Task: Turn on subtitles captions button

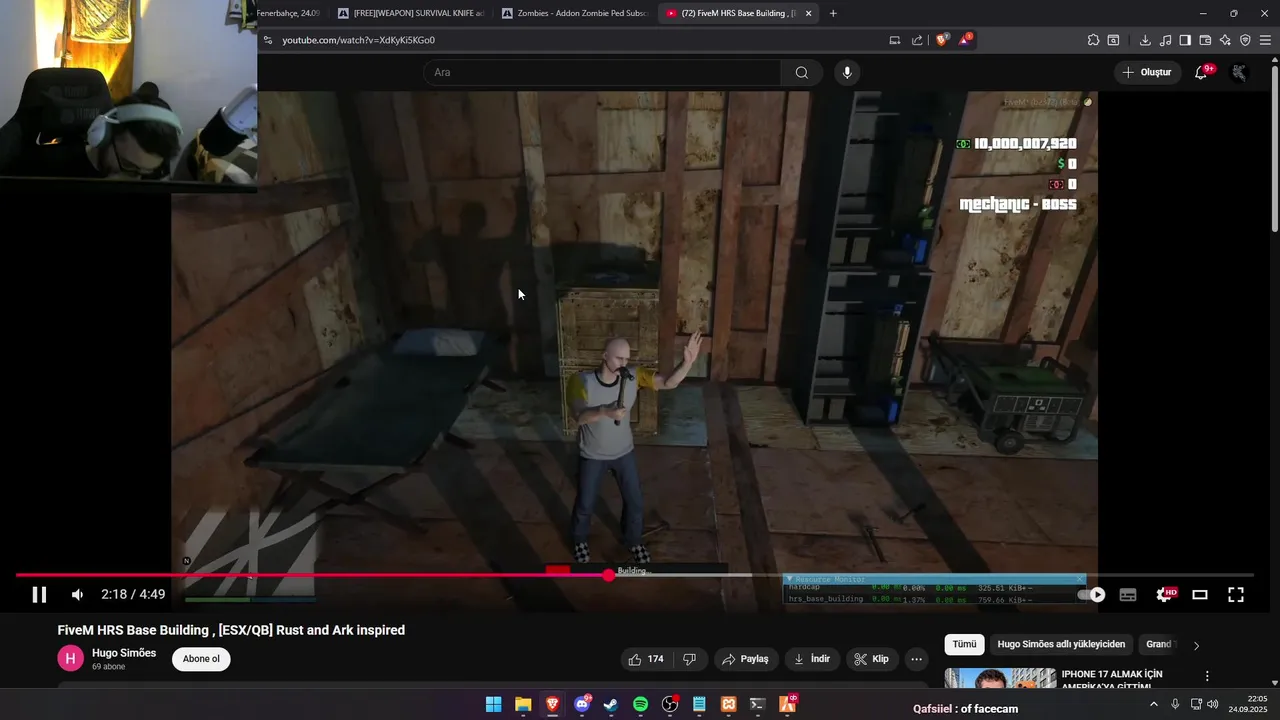Action: [1128, 595]
